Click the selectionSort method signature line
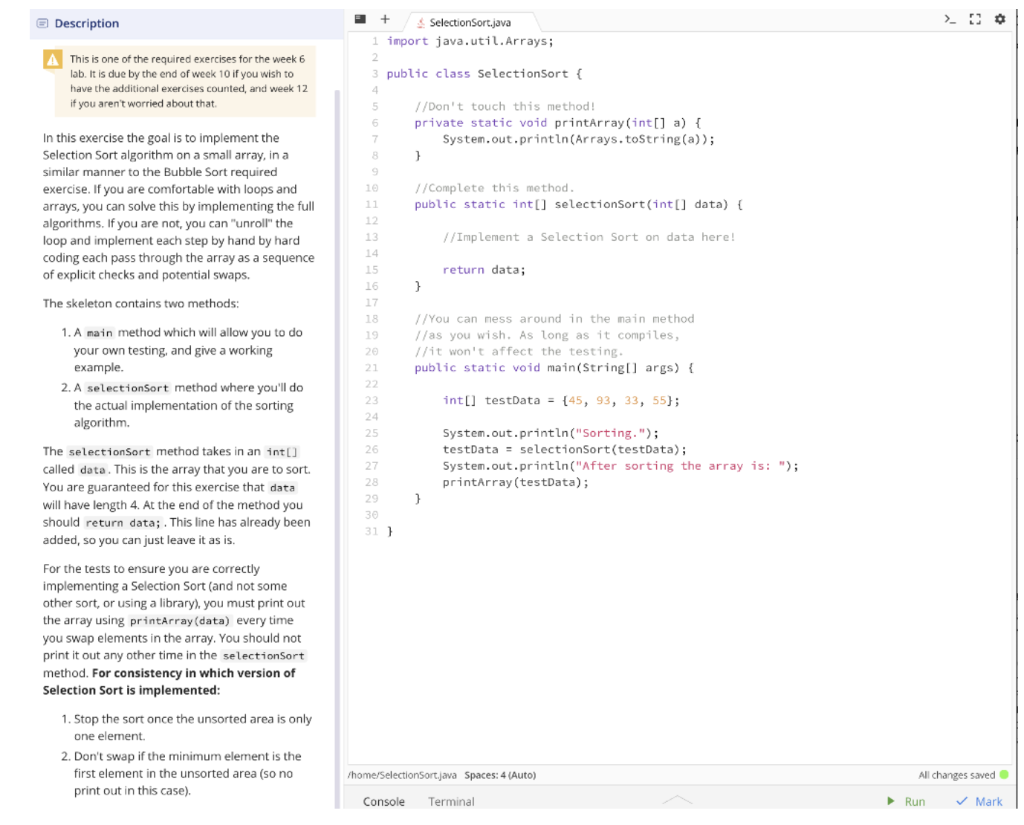1024x825 pixels. pyautogui.click(x=579, y=204)
